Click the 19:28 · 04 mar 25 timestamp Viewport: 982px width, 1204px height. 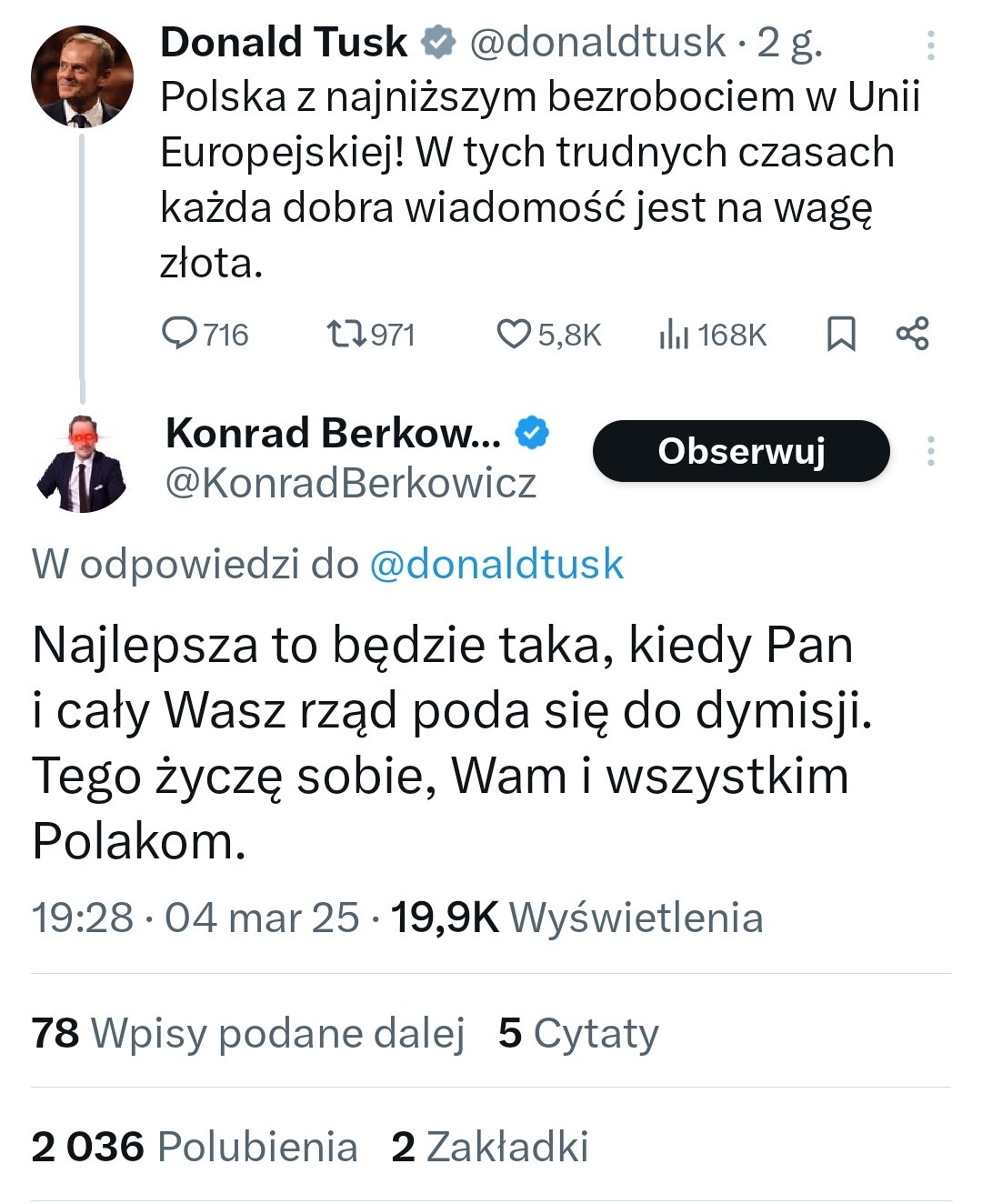(195, 918)
